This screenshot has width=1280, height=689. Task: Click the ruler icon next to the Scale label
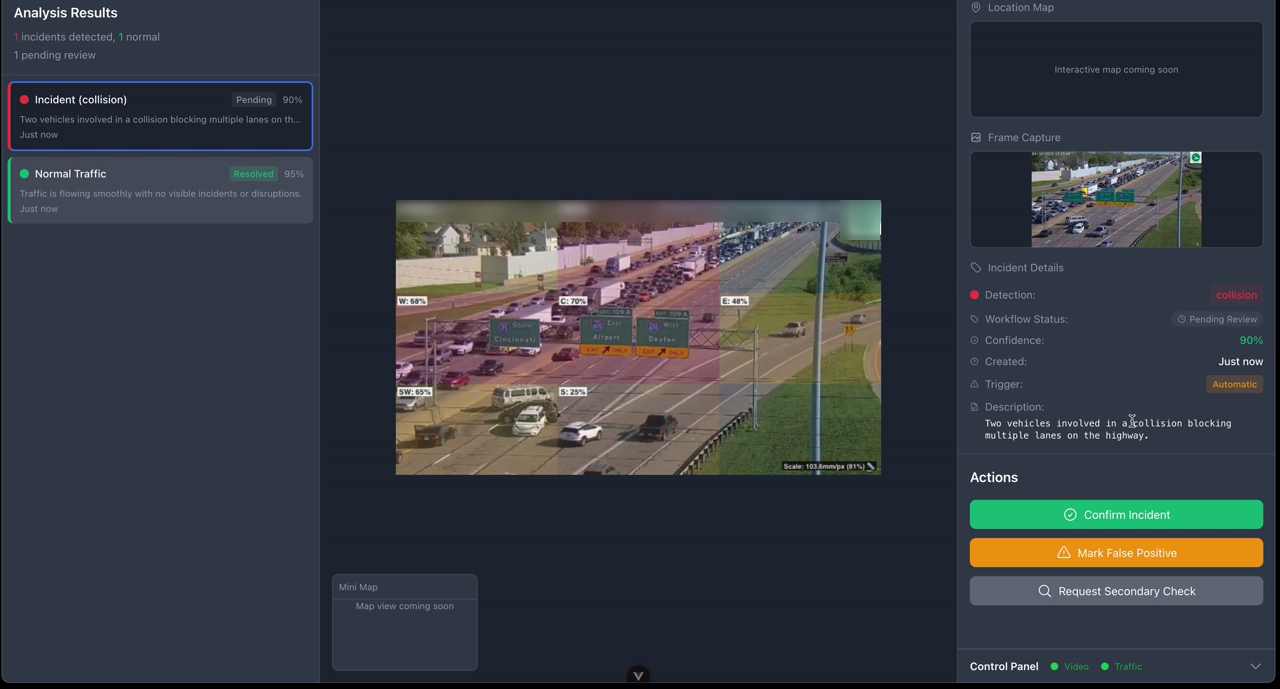(x=871, y=466)
